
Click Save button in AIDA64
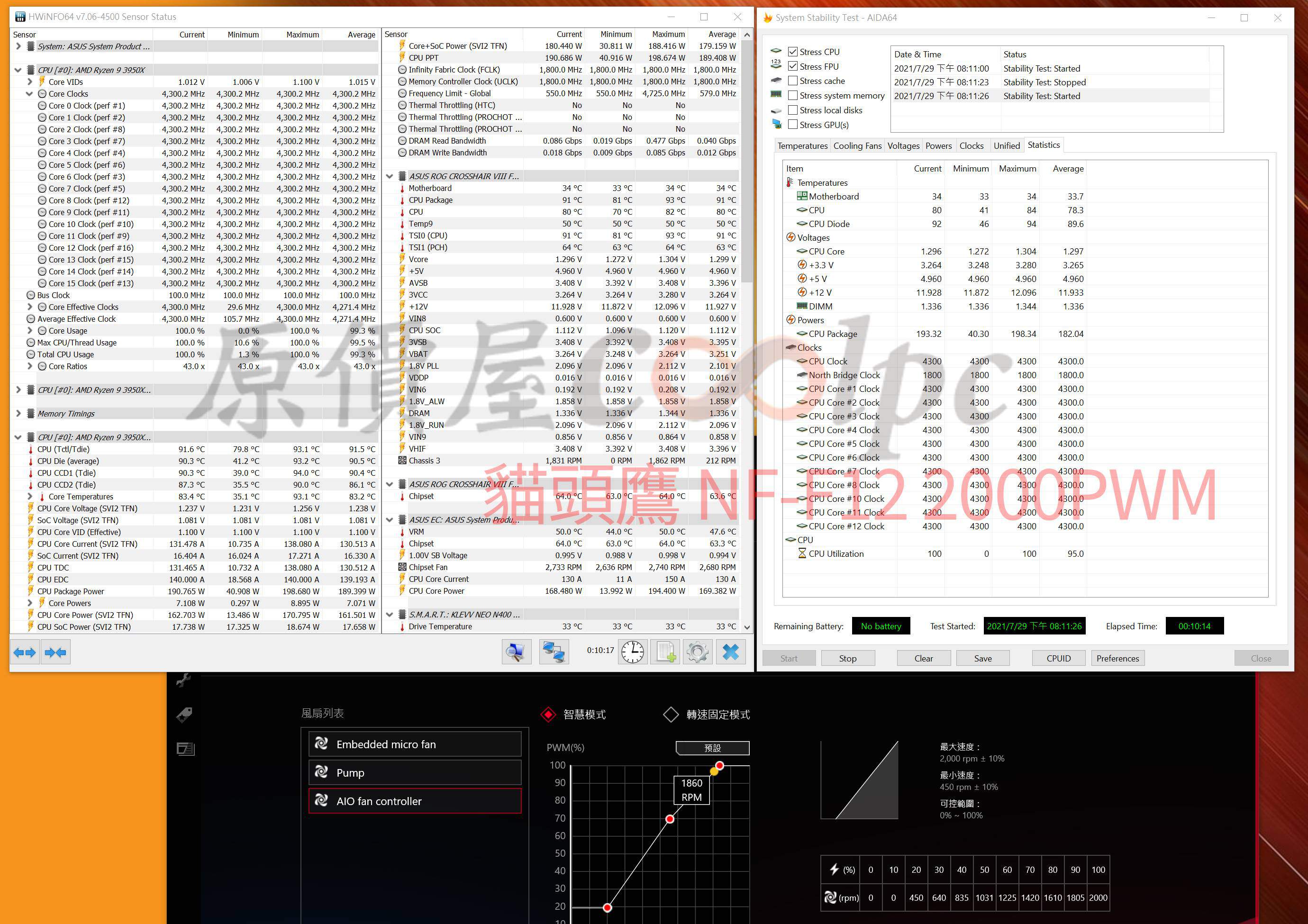(983, 659)
